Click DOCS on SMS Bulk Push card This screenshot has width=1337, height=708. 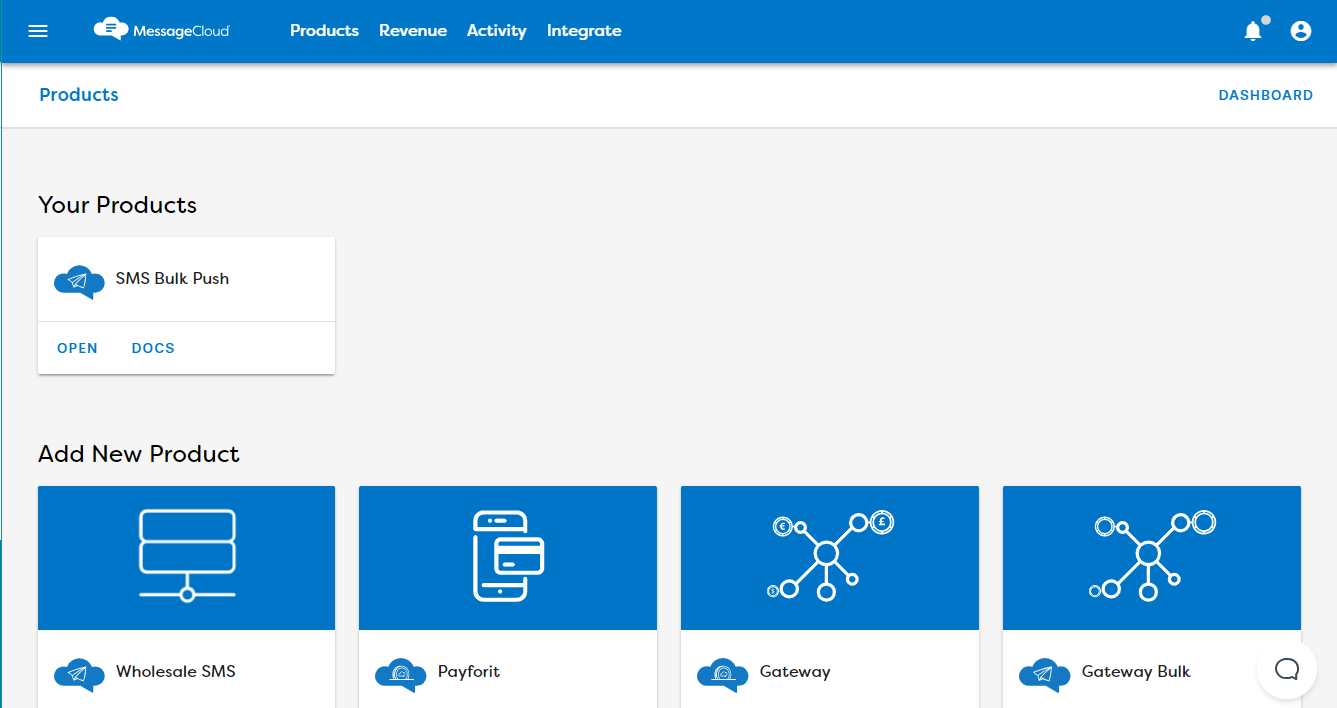153,348
